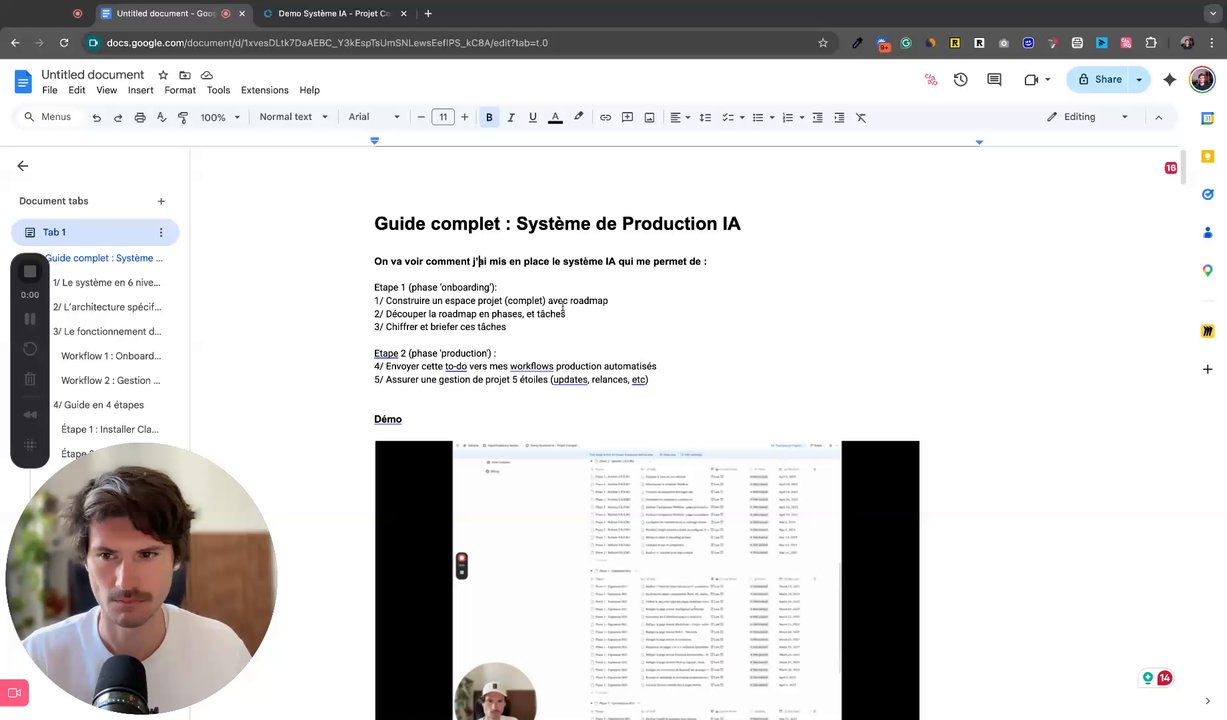Screen dimensions: 1227x720
Task: Add a comment via toolbar icon
Action: [627, 117]
